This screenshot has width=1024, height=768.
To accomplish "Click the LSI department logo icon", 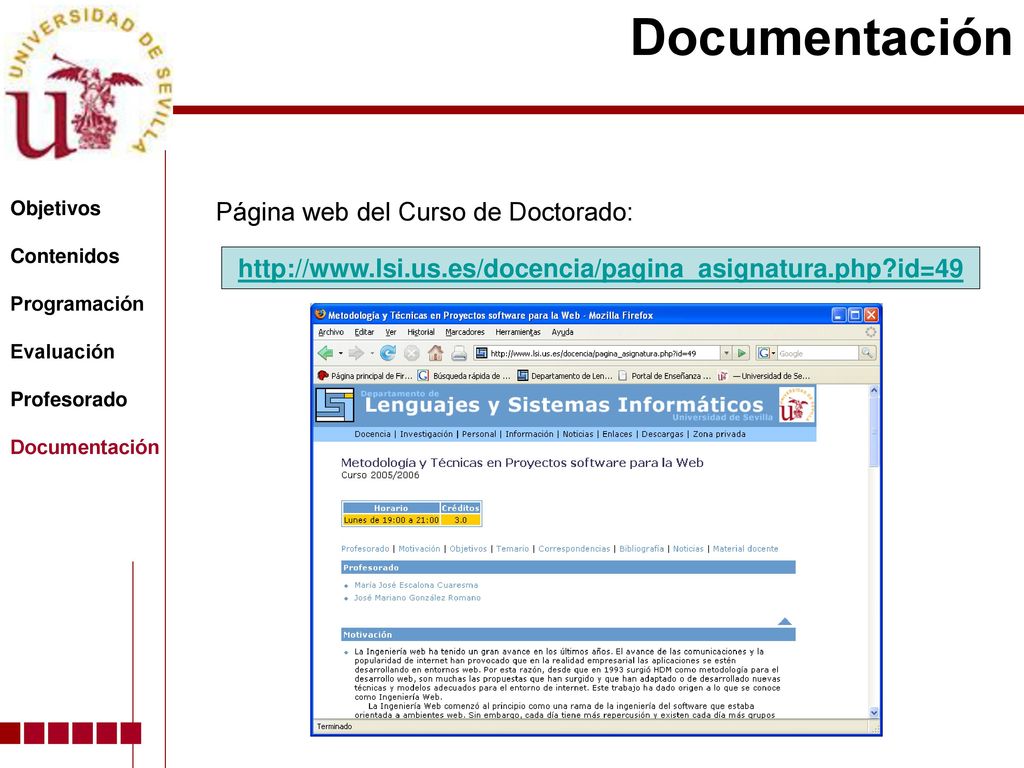I will [335, 405].
